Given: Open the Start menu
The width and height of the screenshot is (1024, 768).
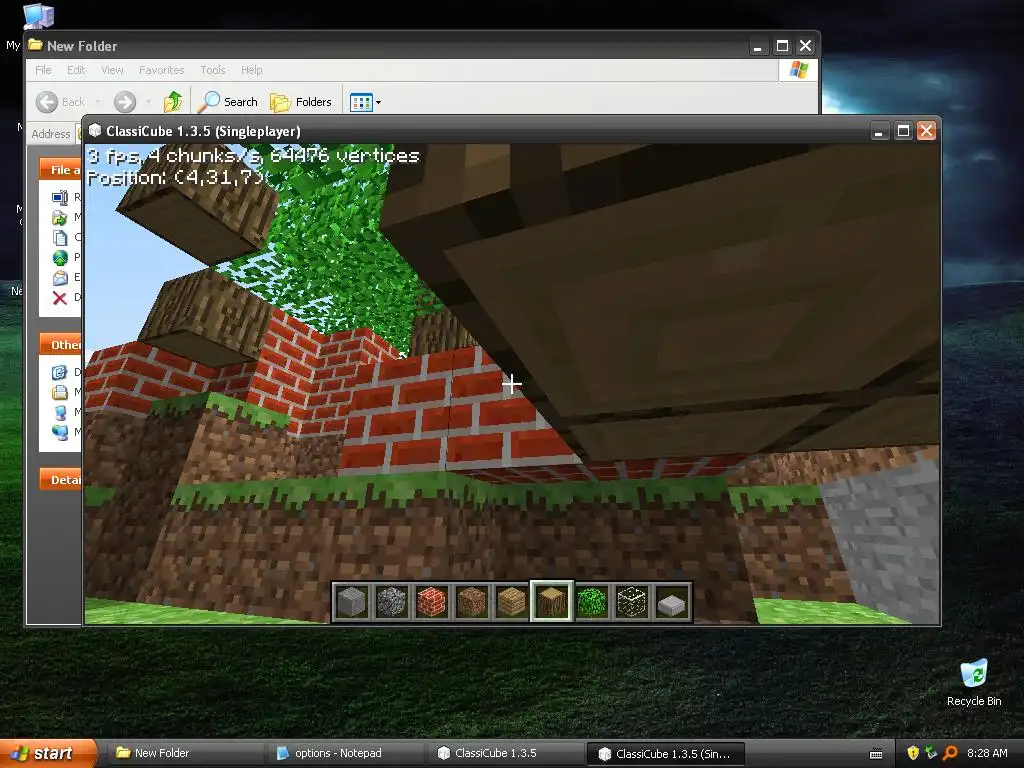Looking at the screenshot, I should point(48,753).
